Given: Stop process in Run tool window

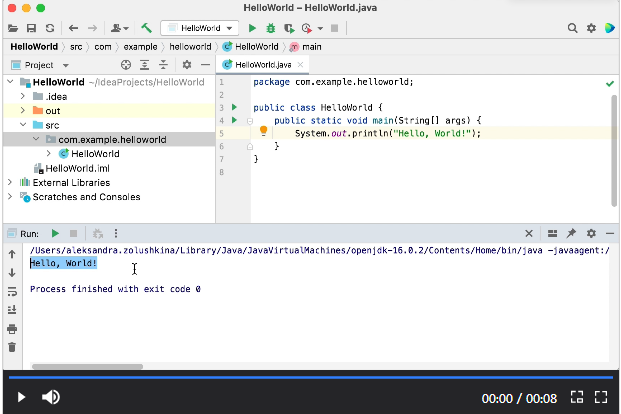Looking at the screenshot, I should pyautogui.click(x=73, y=234).
